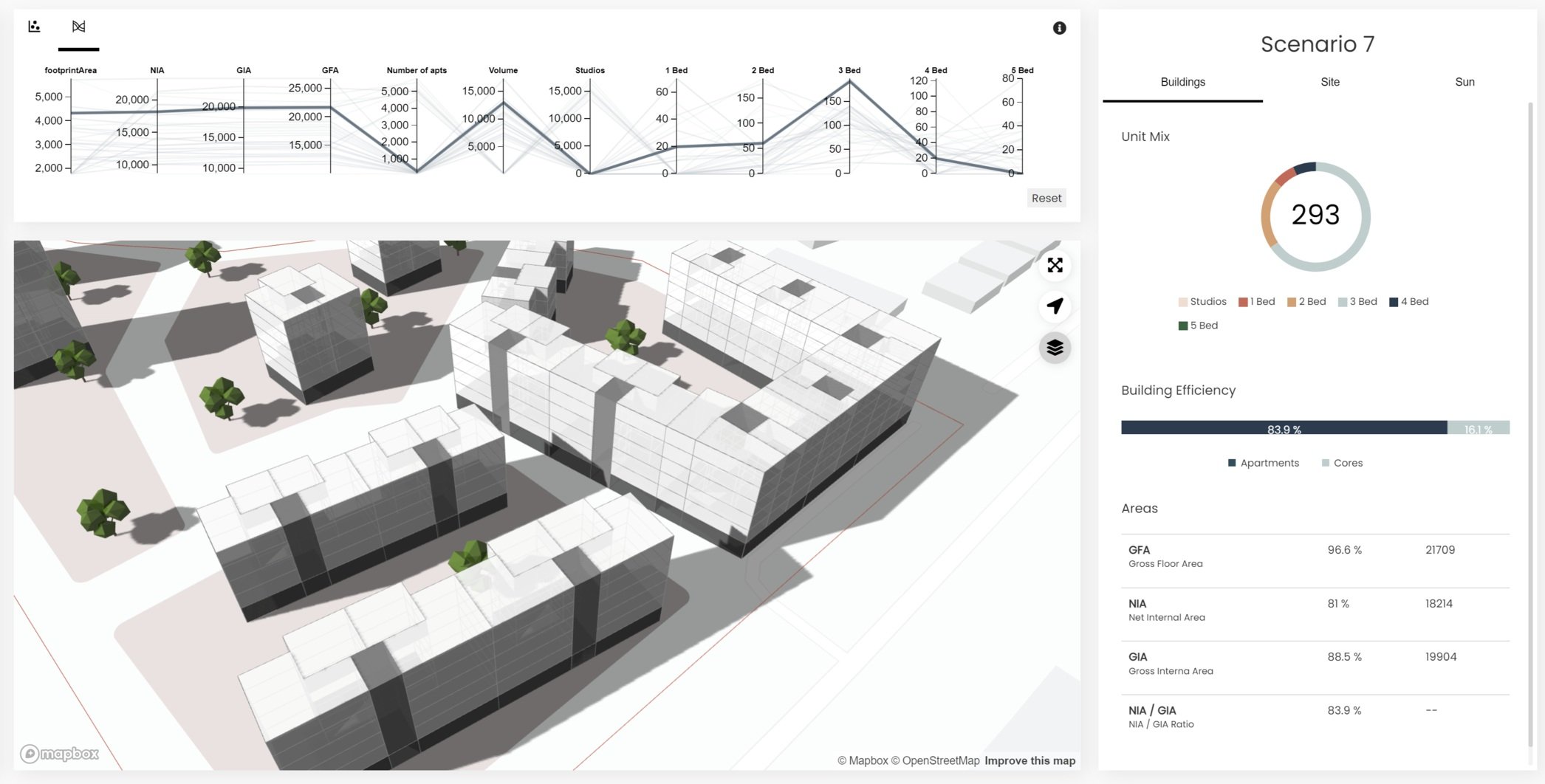The height and width of the screenshot is (784, 1545).
Task: Click the Mapbox logo on the map
Action: [x=61, y=754]
